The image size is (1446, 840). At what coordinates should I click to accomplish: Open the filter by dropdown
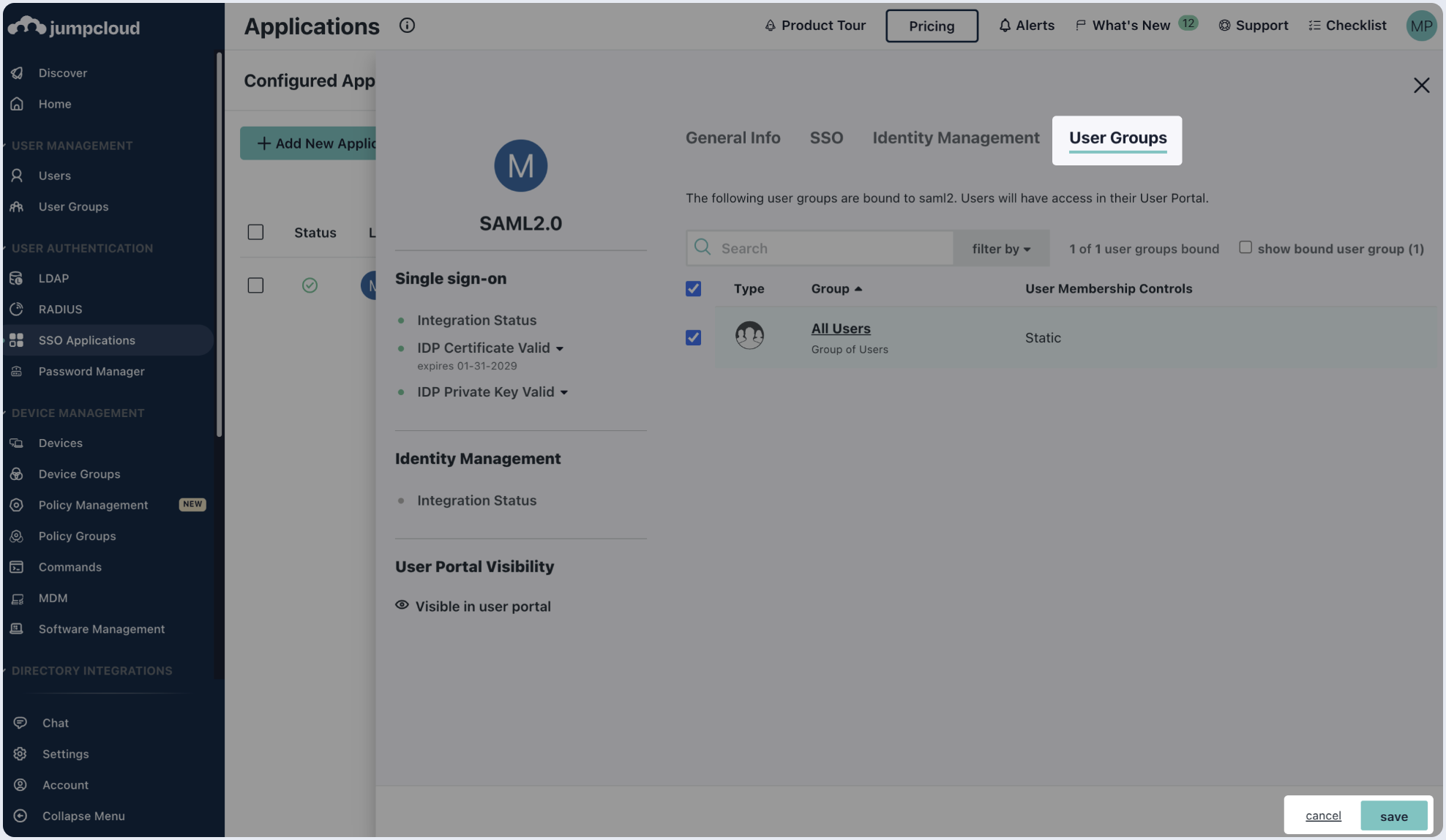pyautogui.click(x=1000, y=249)
